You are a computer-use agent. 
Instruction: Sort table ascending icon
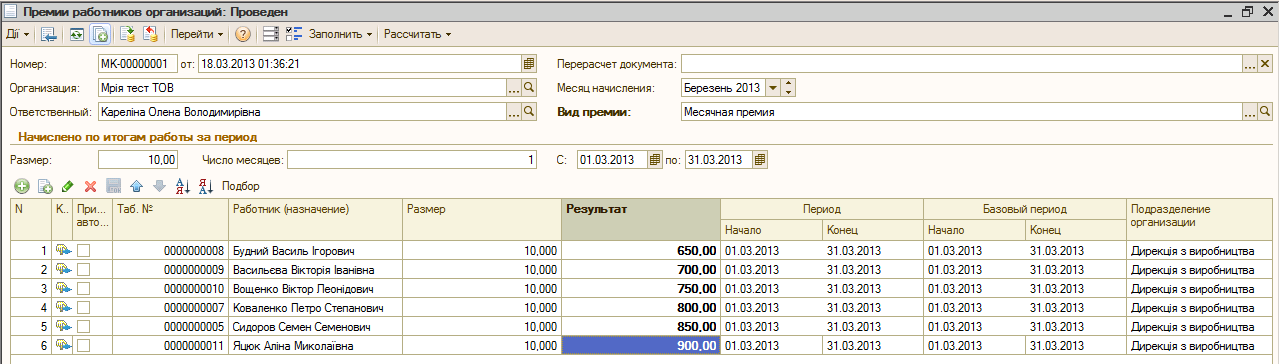click(182, 186)
